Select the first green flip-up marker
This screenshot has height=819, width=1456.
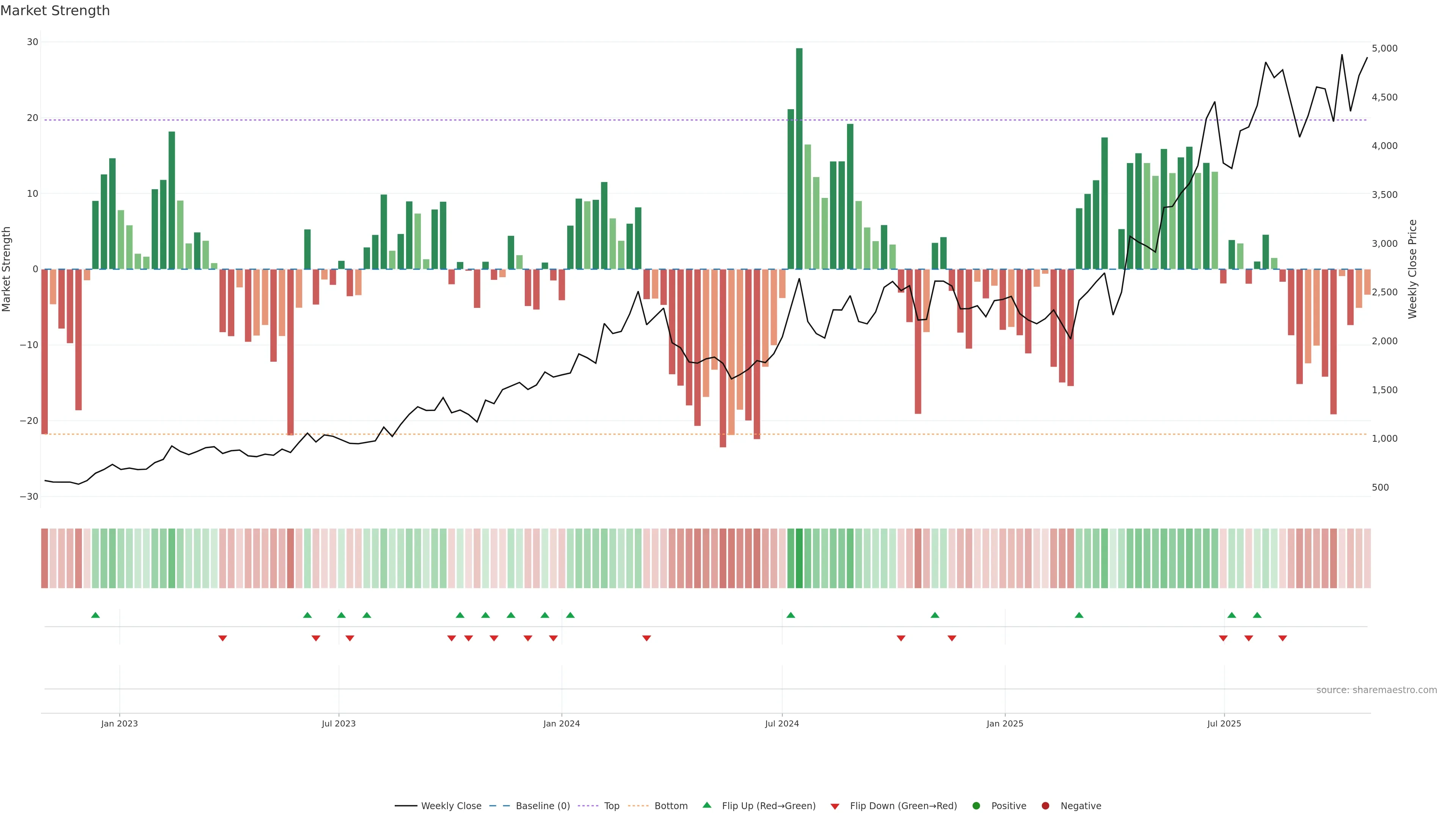click(x=96, y=615)
